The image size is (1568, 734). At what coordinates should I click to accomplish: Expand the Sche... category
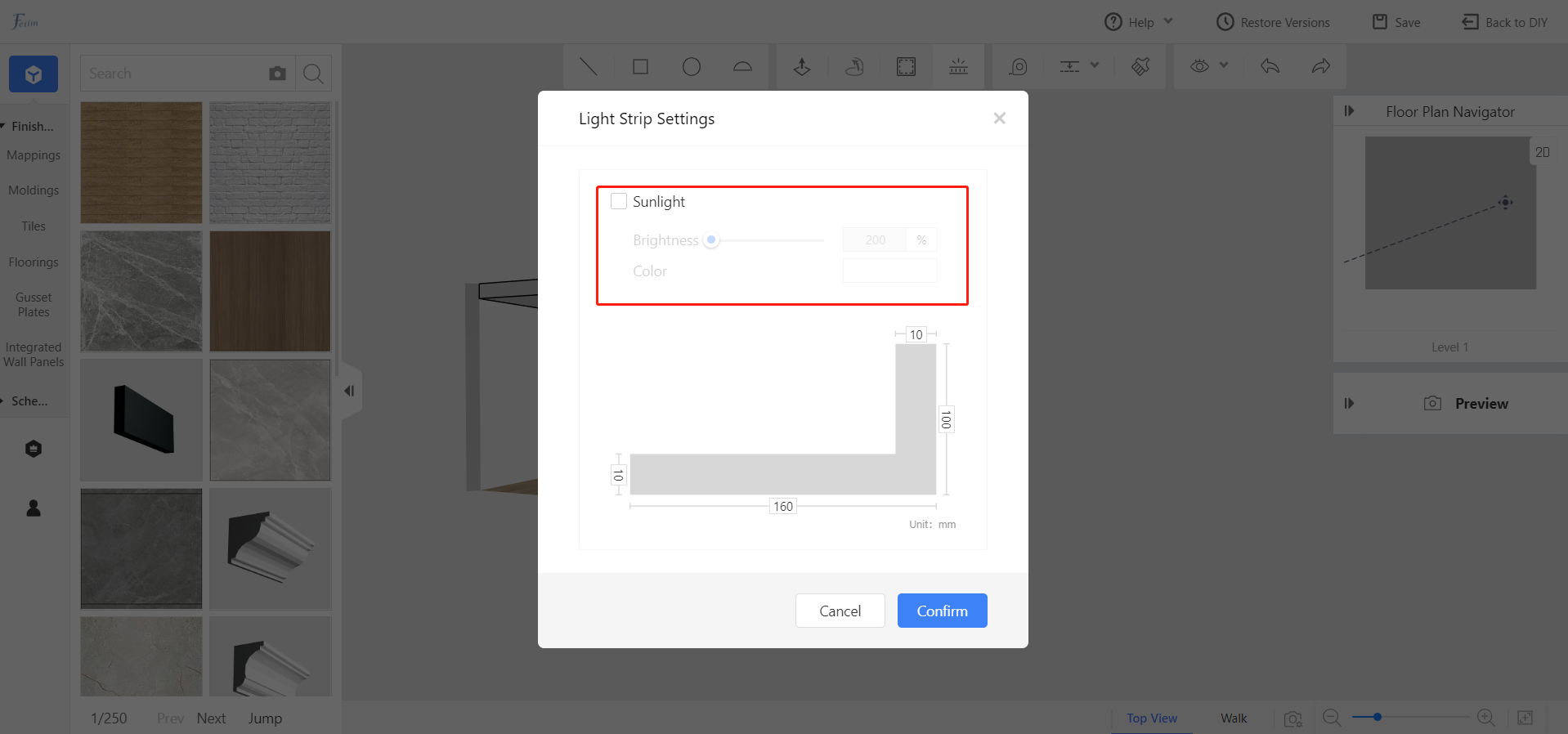point(26,401)
